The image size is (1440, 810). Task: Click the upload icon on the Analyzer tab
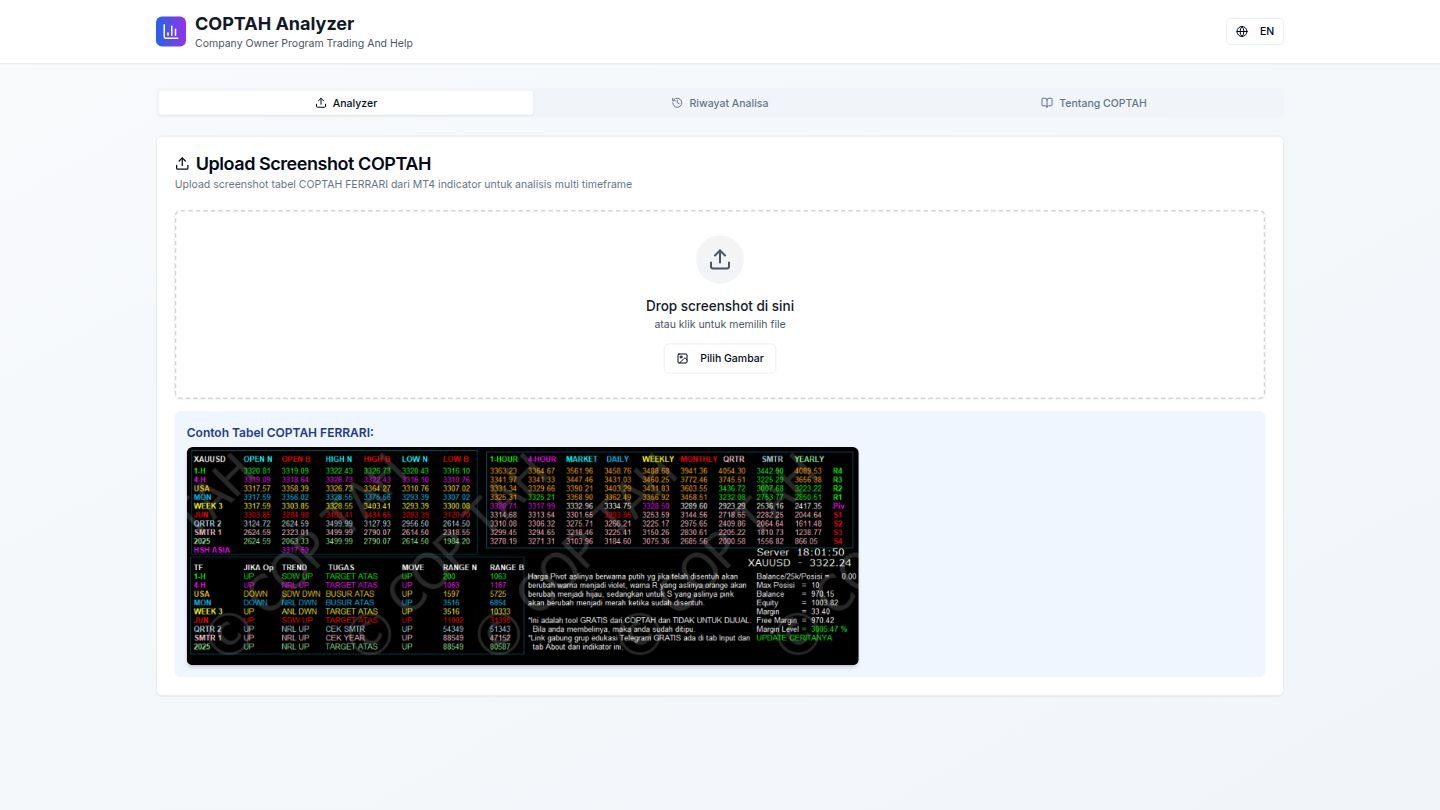[321, 103]
